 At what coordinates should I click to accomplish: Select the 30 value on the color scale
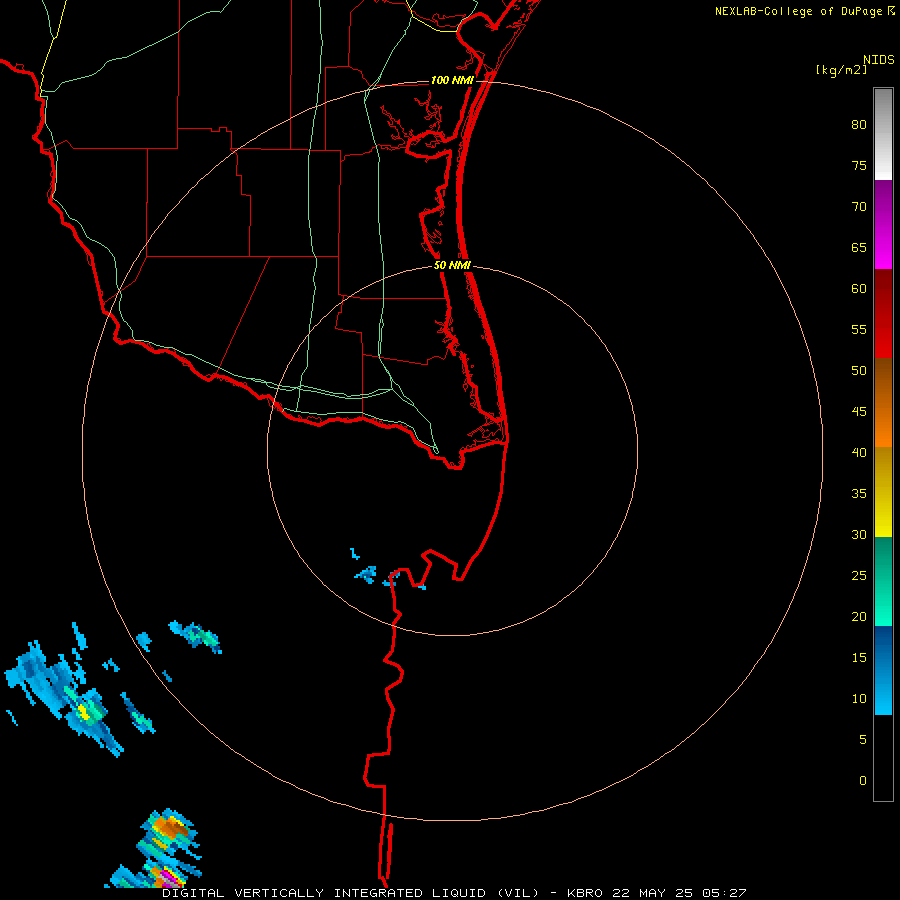pyautogui.click(x=859, y=534)
